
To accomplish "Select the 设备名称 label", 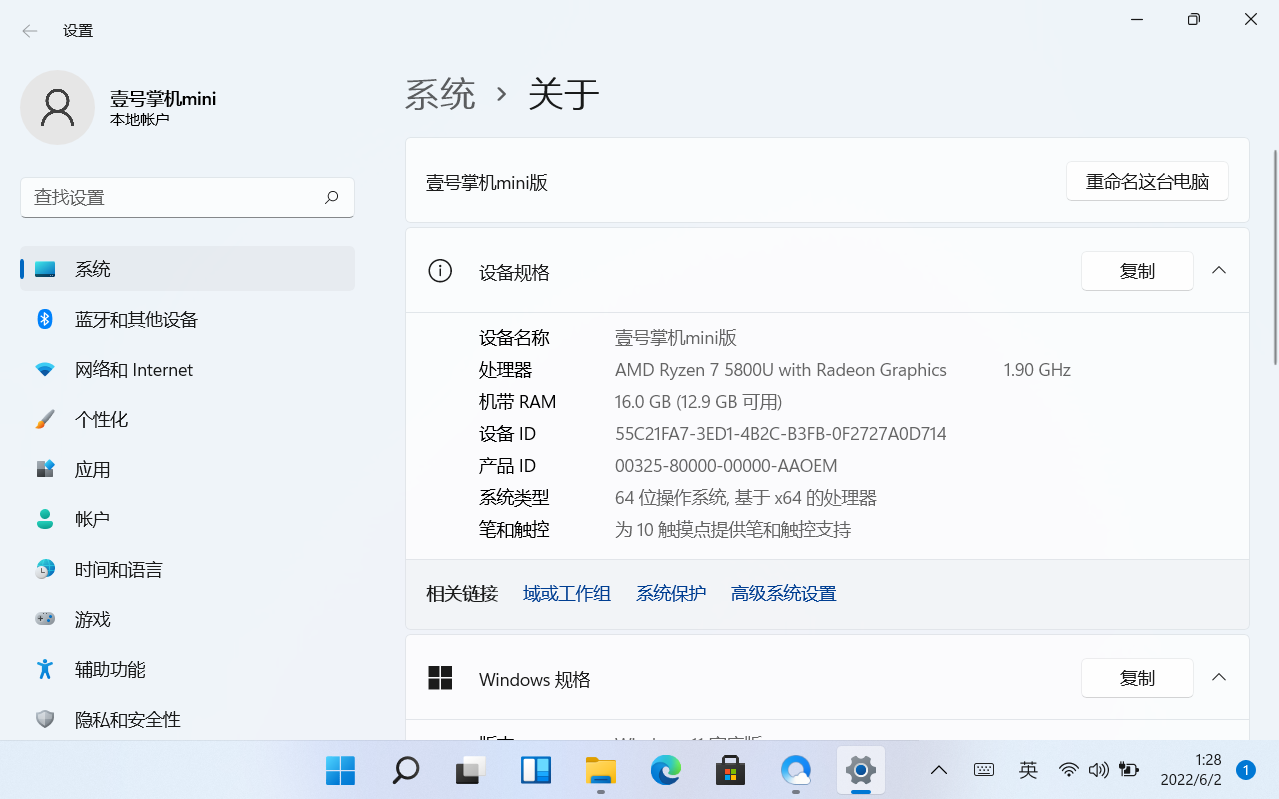I will (514, 337).
